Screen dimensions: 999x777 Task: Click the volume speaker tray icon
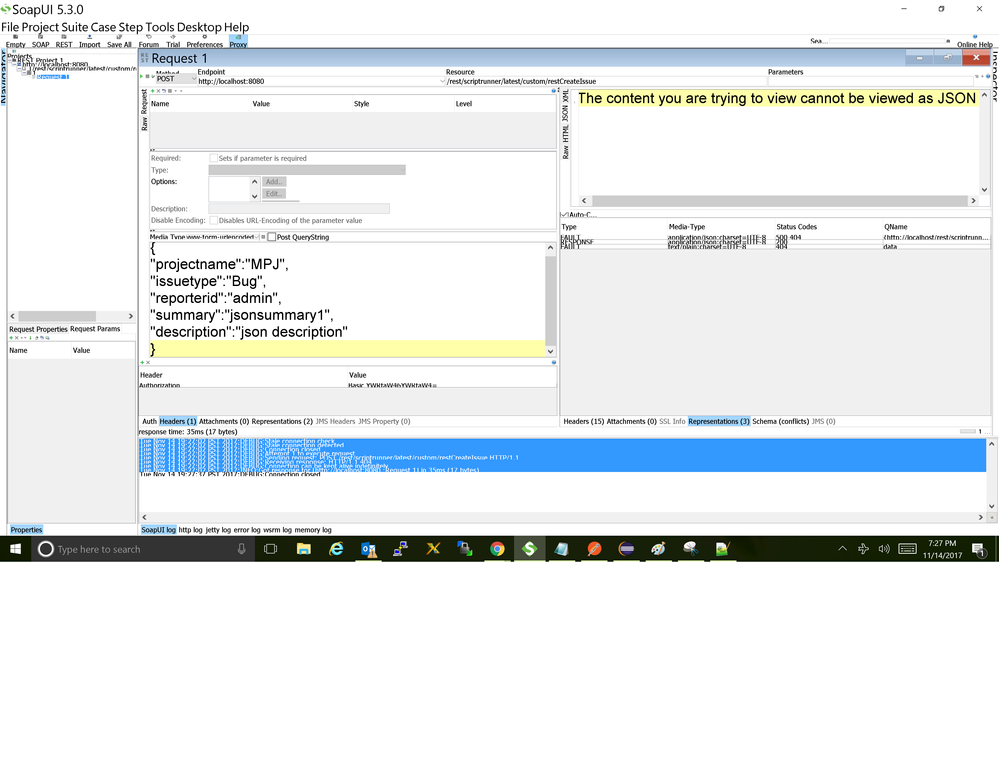(x=884, y=549)
